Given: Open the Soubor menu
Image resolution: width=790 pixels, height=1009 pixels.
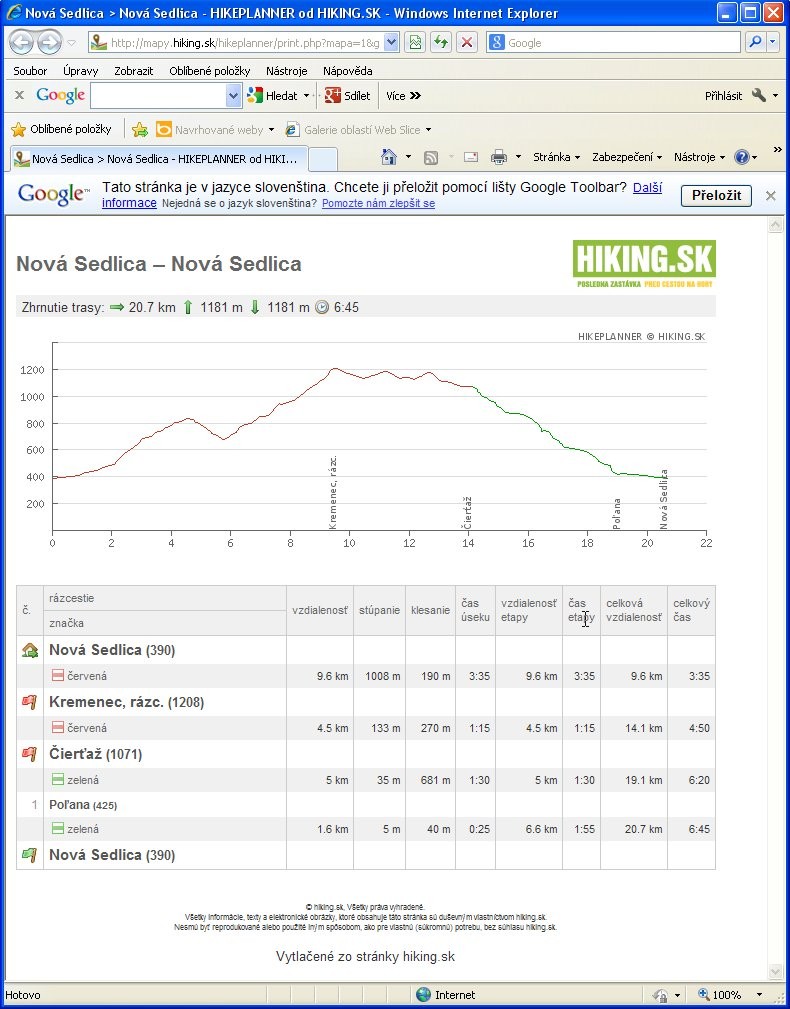Looking at the screenshot, I should (30, 71).
